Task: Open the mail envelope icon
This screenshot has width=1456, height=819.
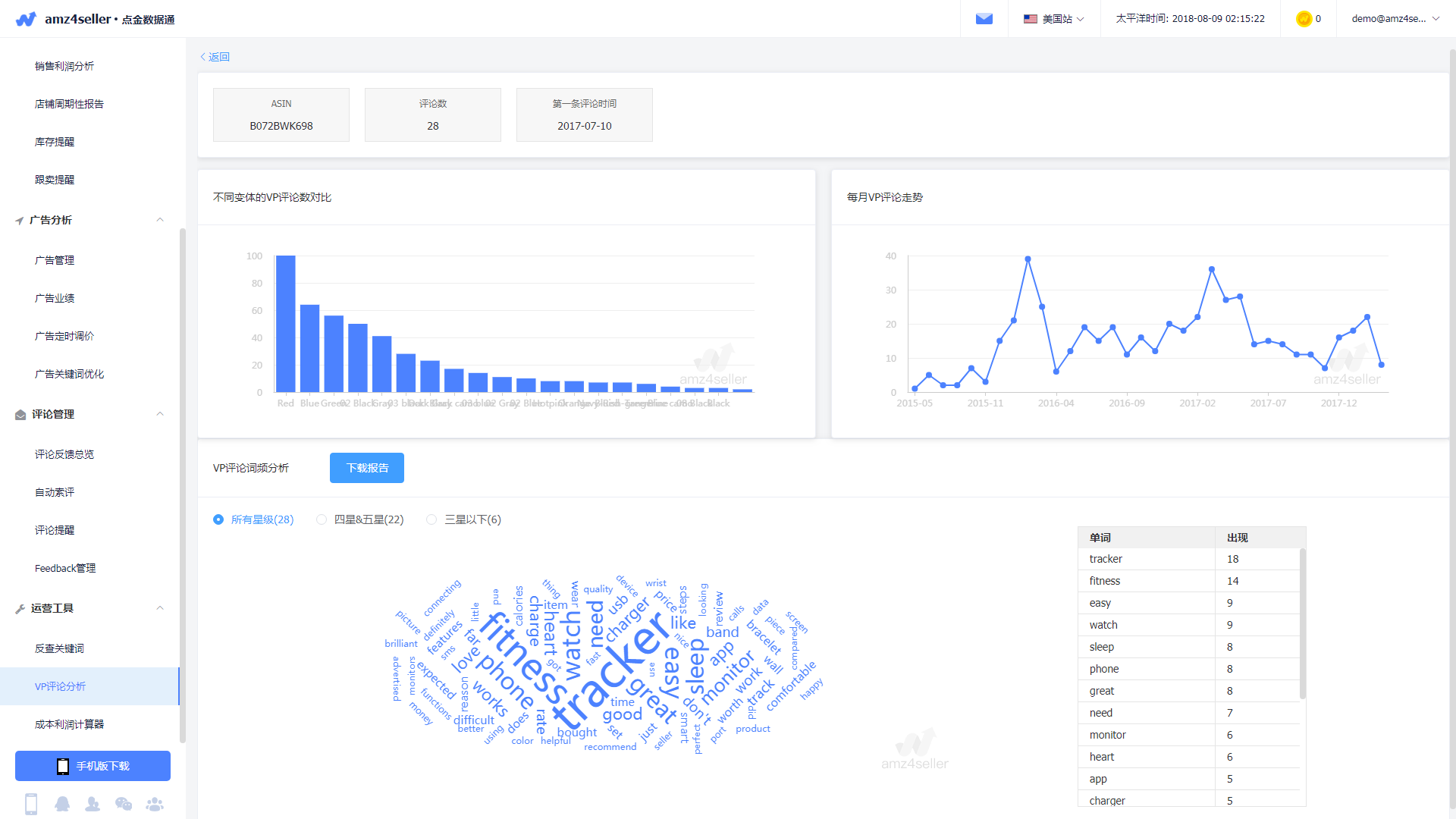Action: [x=984, y=19]
